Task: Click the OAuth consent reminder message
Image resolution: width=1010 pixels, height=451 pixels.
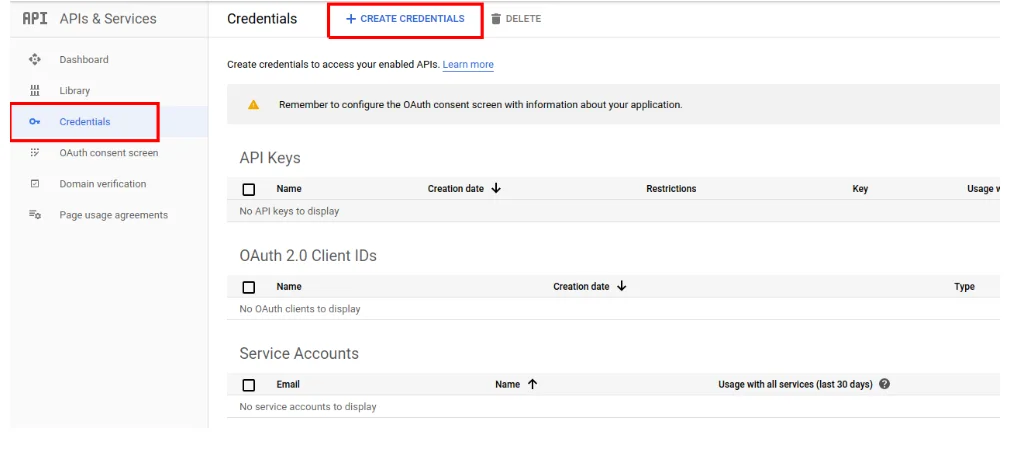Action: pyautogui.click(x=481, y=104)
